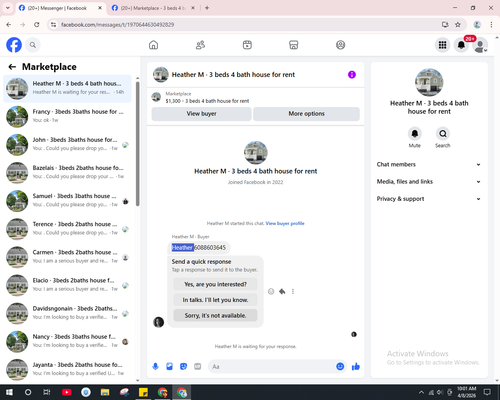The width and height of the screenshot is (500, 400).
Task: Expand Chat members section
Action: (429, 164)
